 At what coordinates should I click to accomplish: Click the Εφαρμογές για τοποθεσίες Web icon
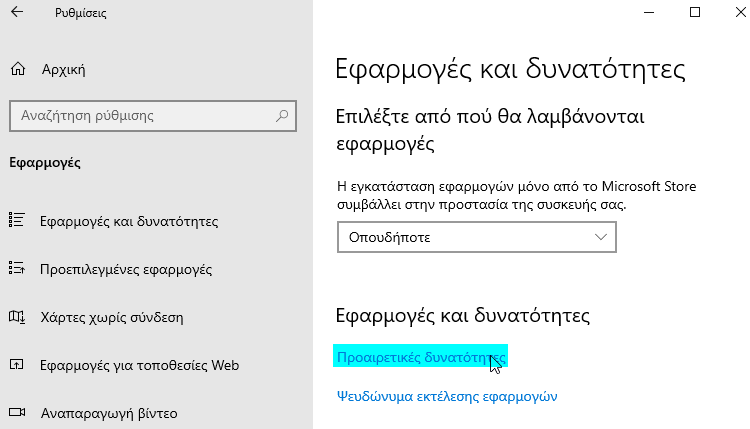tap(17, 365)
